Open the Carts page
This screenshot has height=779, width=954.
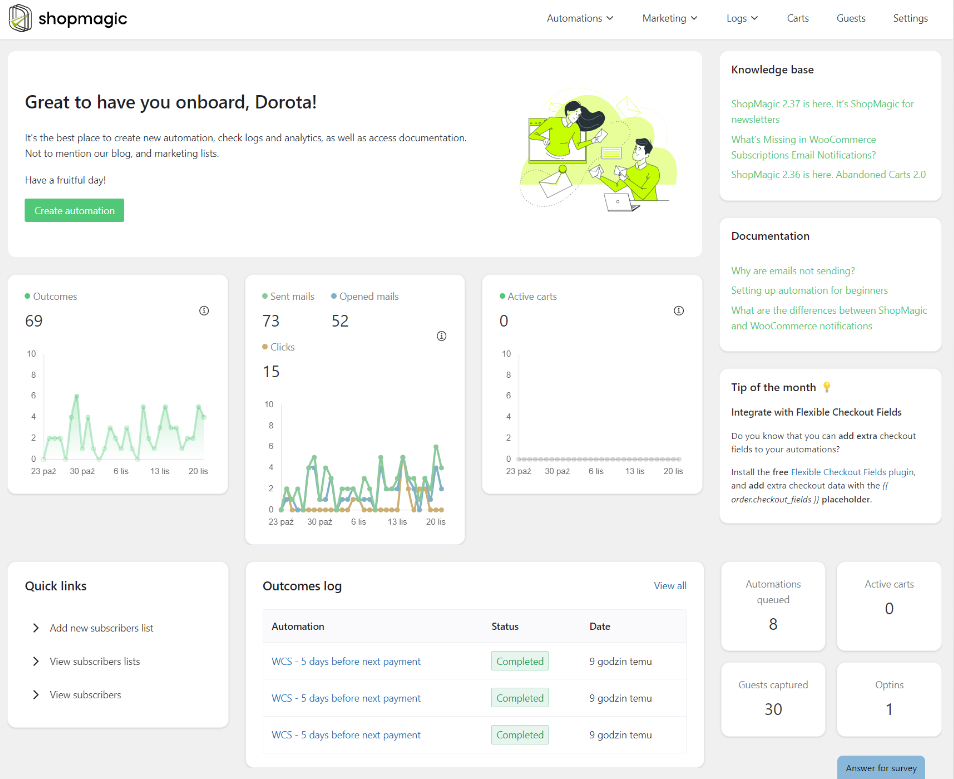[798, 18]
